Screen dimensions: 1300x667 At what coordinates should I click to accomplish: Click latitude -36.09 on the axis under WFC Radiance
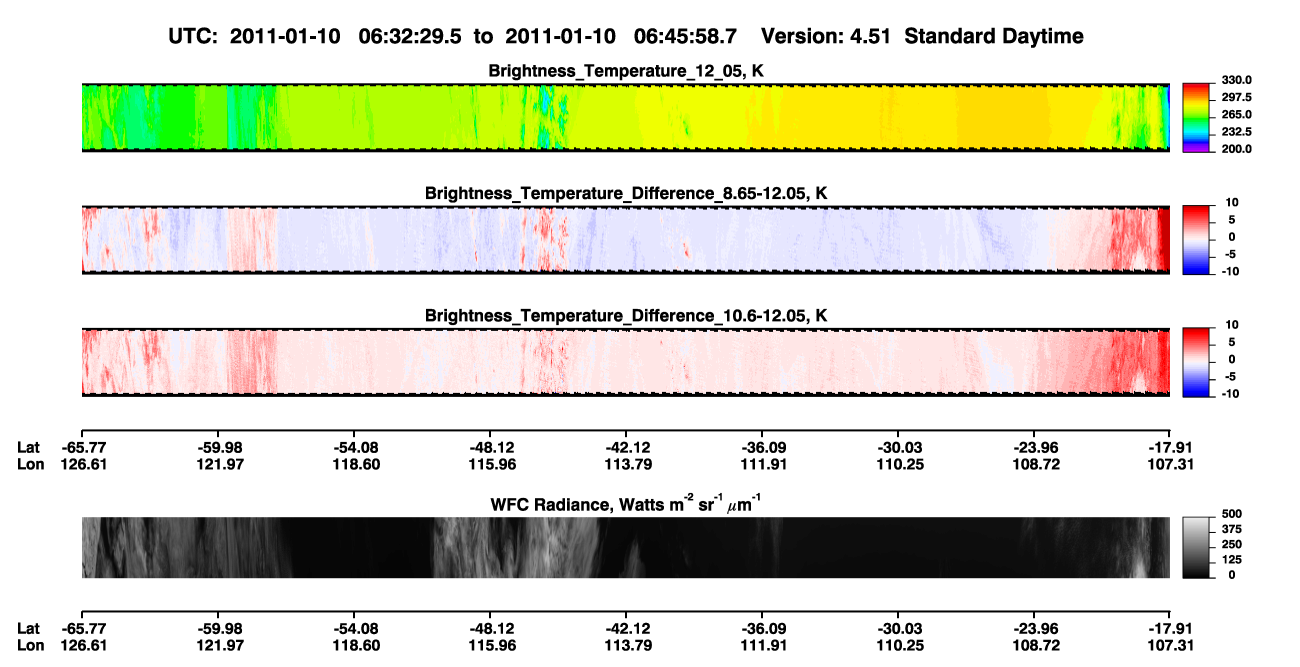(762, 628)
